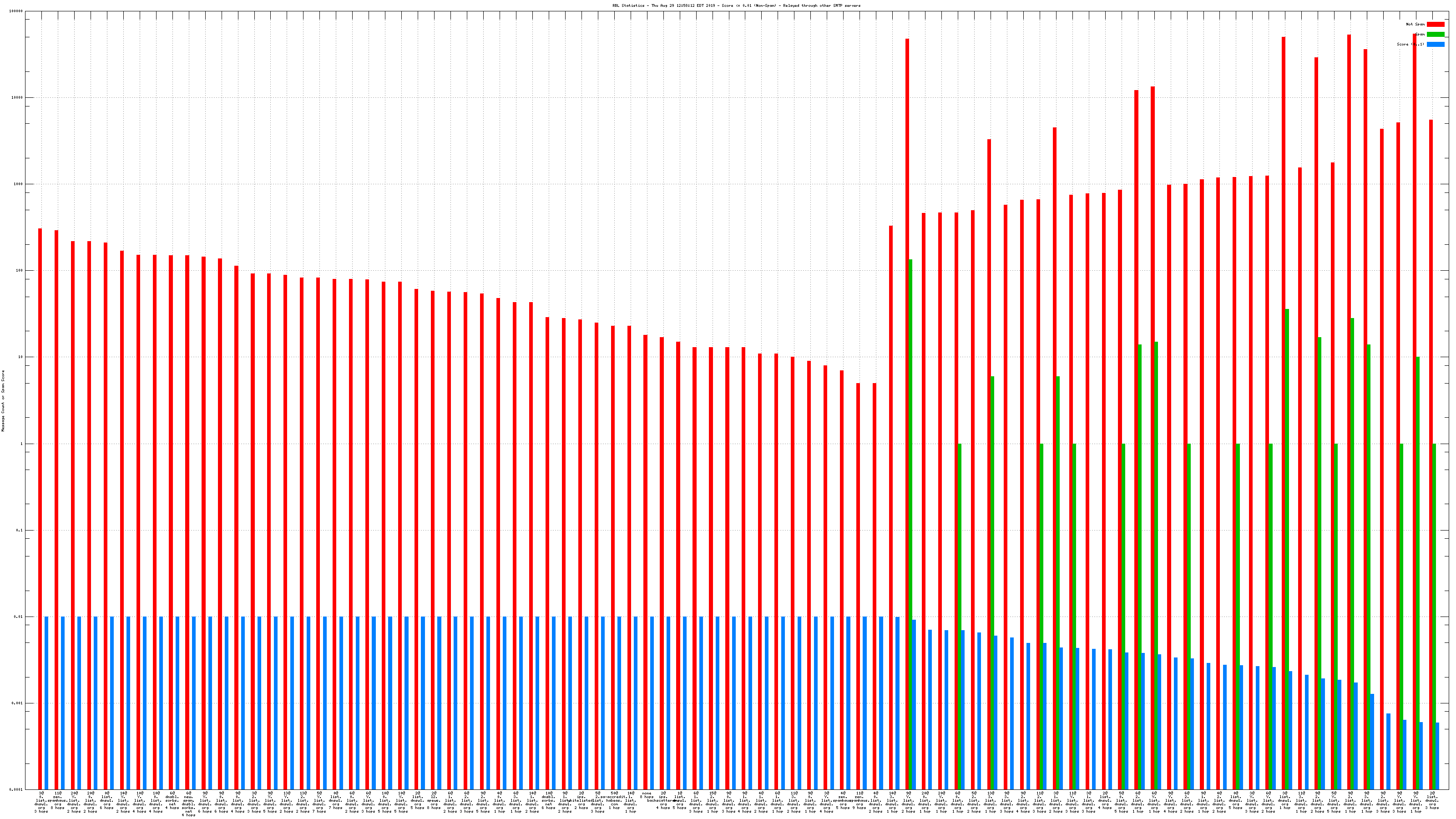The height and width of the screenshot is (819, 1456).
Task: Select the 'none 8 hops' x-axis label
Action: (x=647, y=795)
